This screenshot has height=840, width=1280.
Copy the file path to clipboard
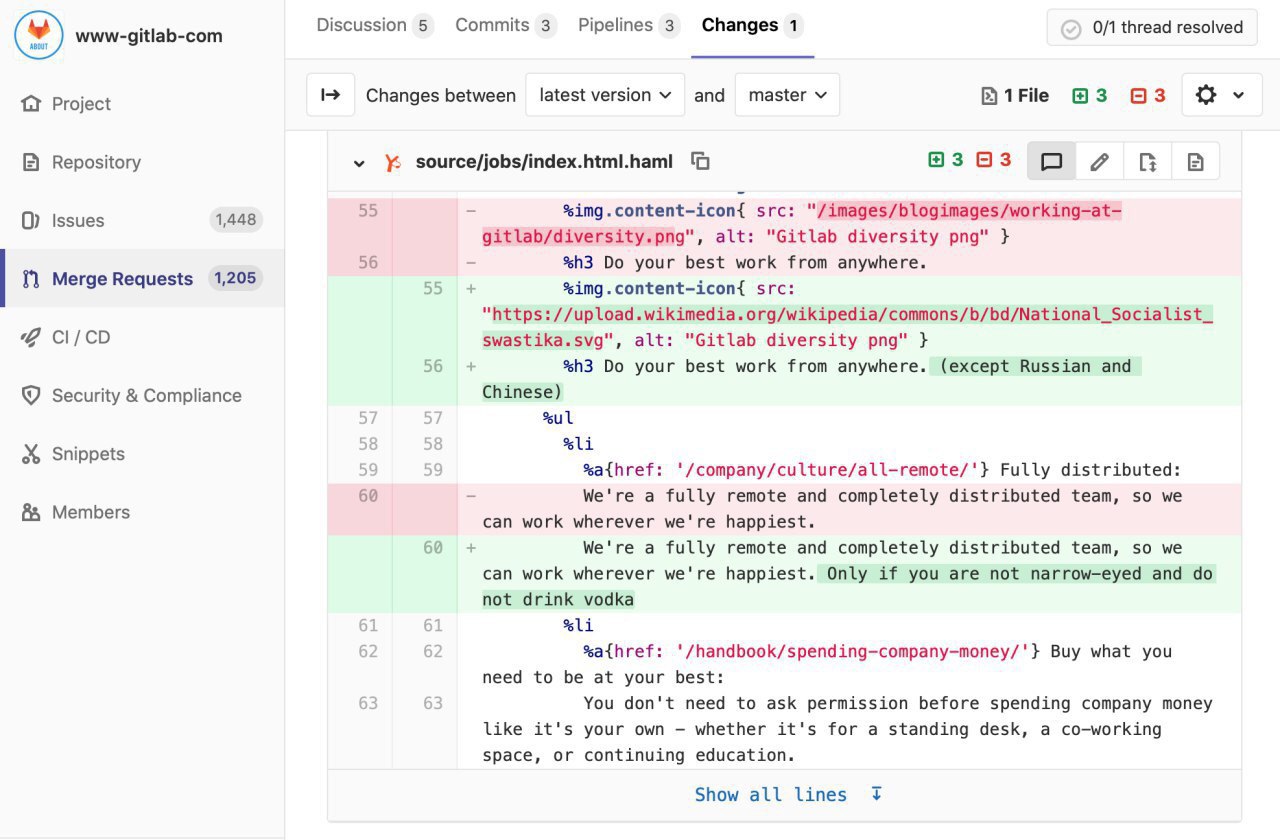[701, 161]
